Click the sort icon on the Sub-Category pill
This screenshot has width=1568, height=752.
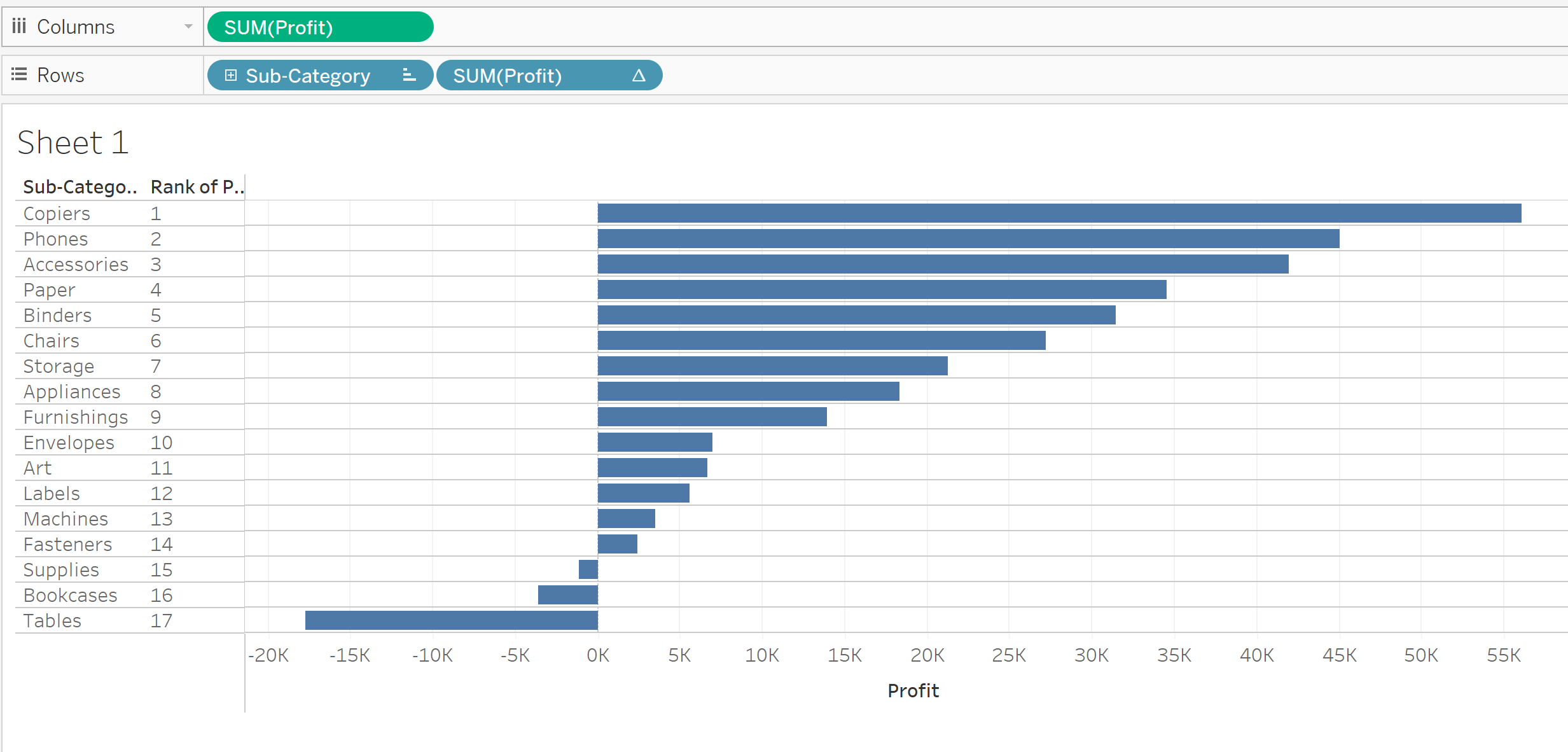[x=409, y=75]
